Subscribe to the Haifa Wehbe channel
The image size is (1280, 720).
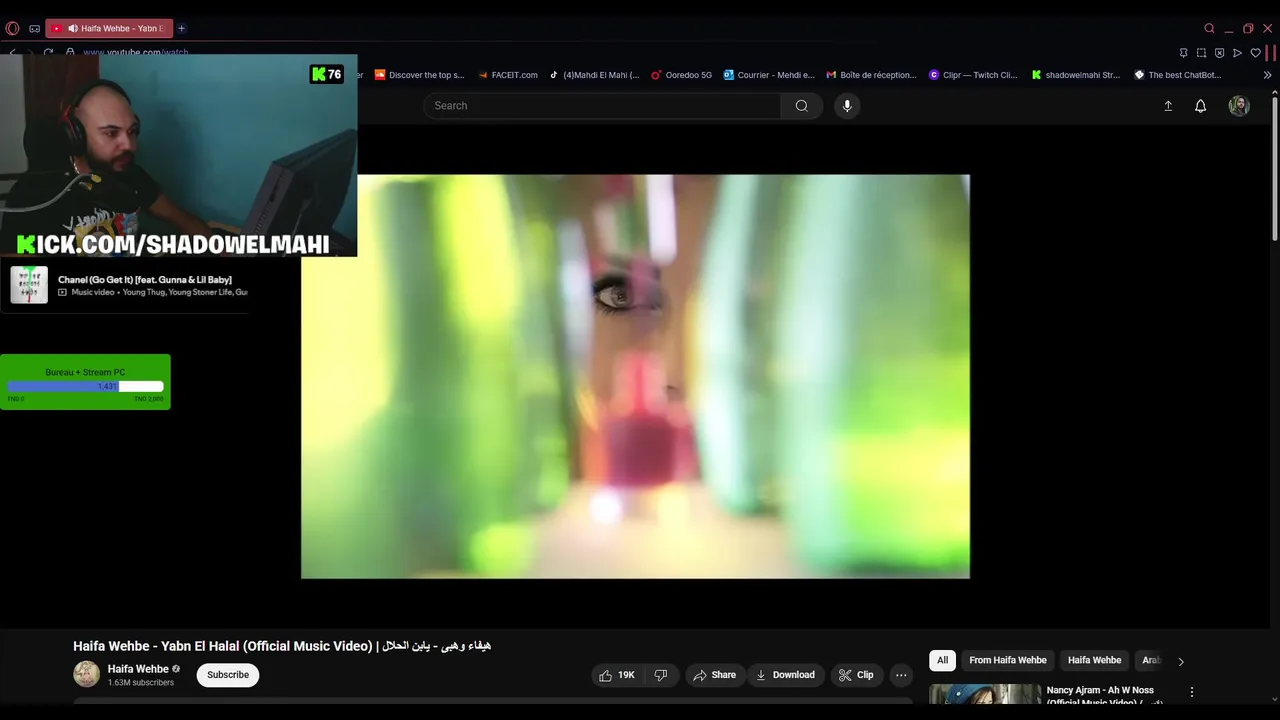tap(228, 675)
